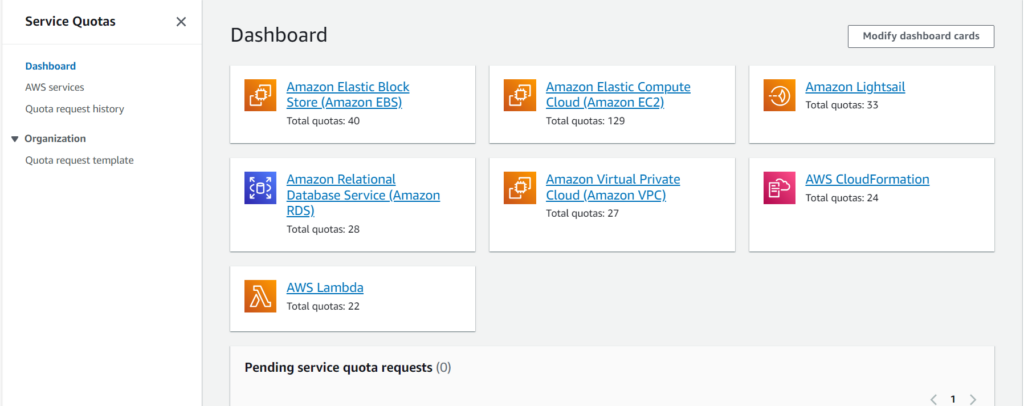Click Modify dashboard cards button
The width and height of the screenshot is (1024, 406).
point(920,36)
